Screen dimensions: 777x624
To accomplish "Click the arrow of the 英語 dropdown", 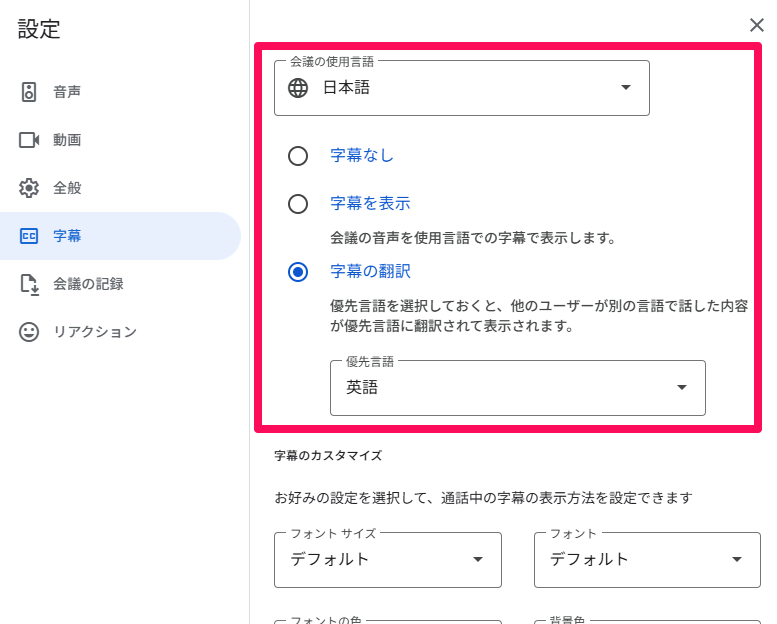I will pos(682,387).
